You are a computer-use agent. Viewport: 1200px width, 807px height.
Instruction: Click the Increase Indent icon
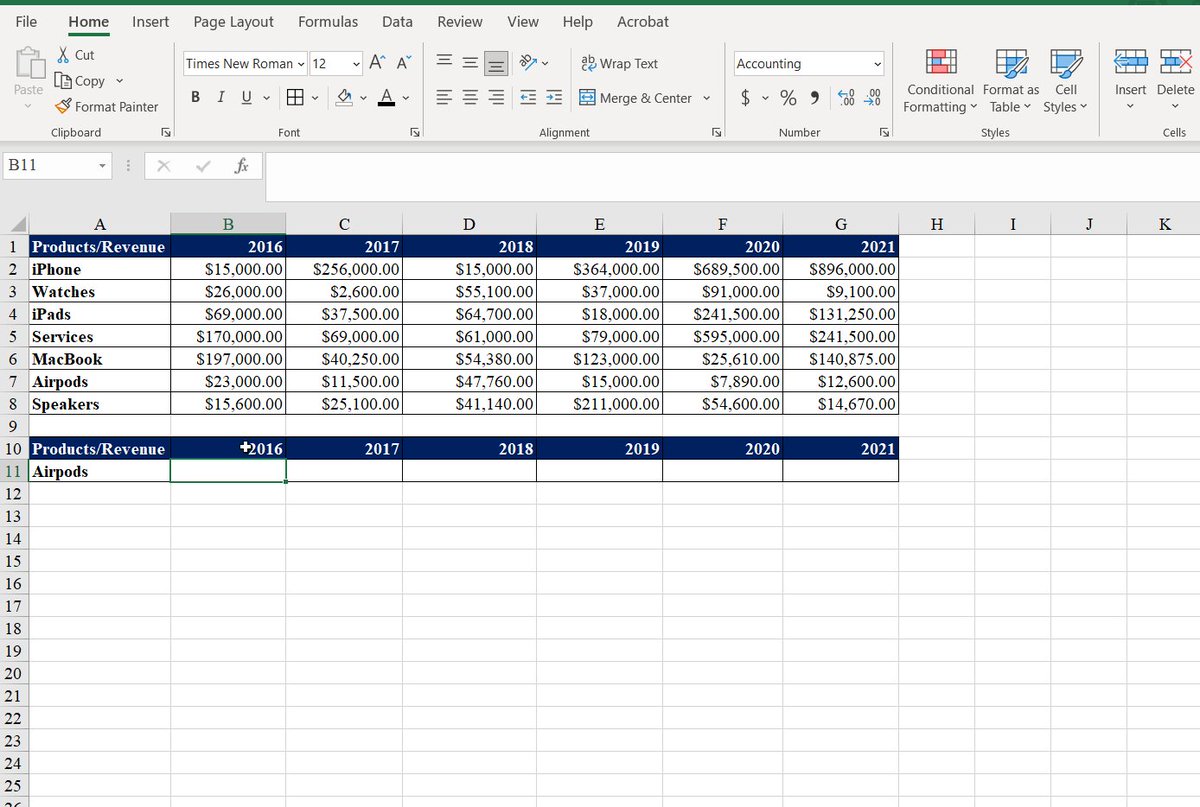[553, 98]
